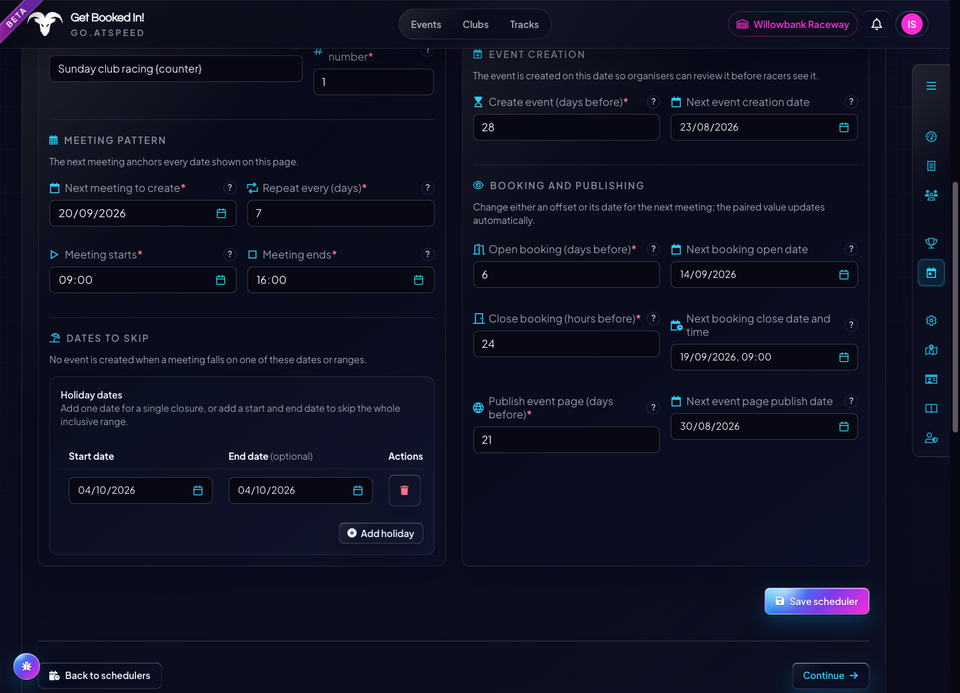Show help for Meeting starts

[x=230, y=254]
